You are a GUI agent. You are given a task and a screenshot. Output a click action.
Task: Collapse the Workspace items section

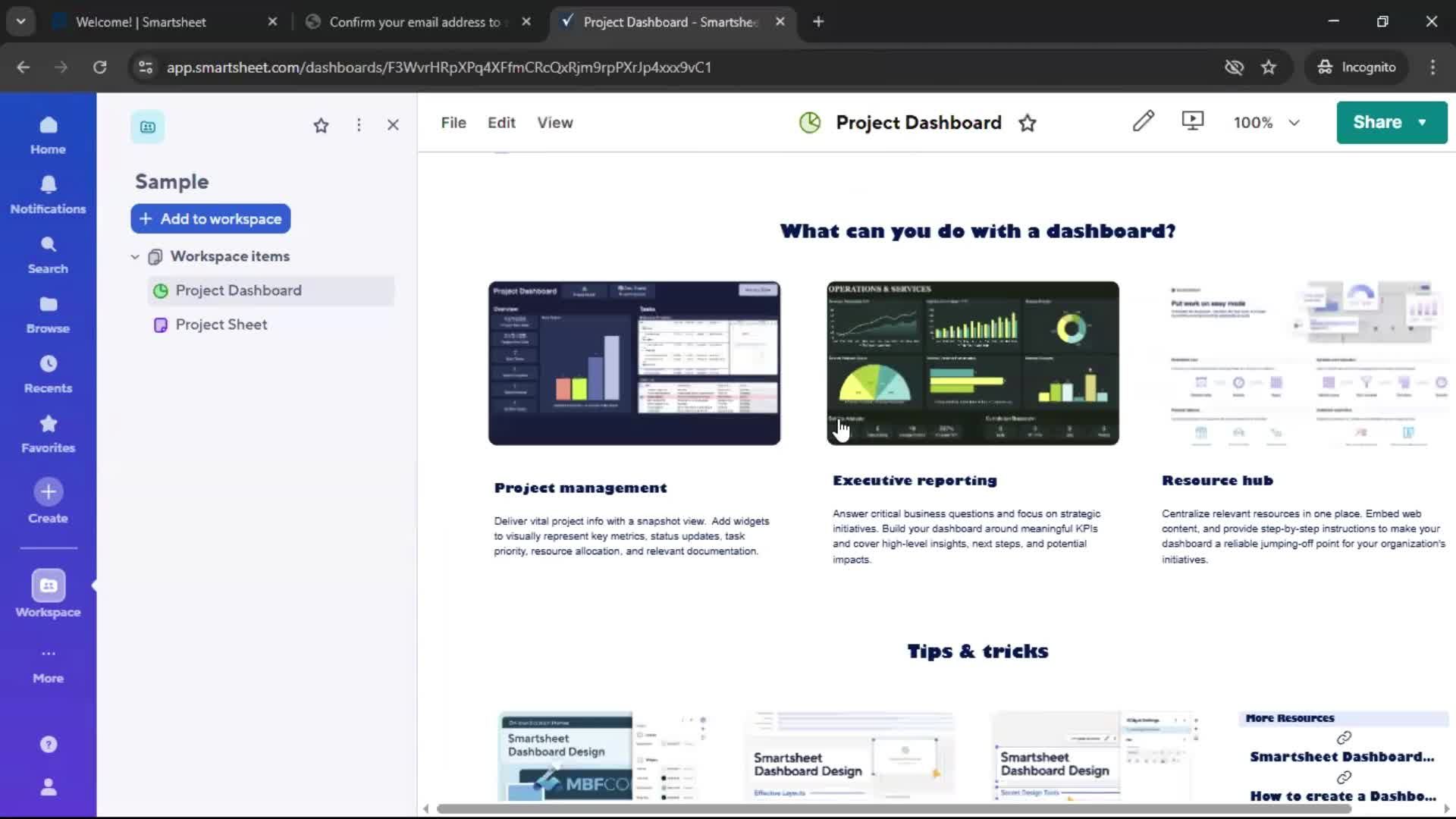click(x=135, y=256)
